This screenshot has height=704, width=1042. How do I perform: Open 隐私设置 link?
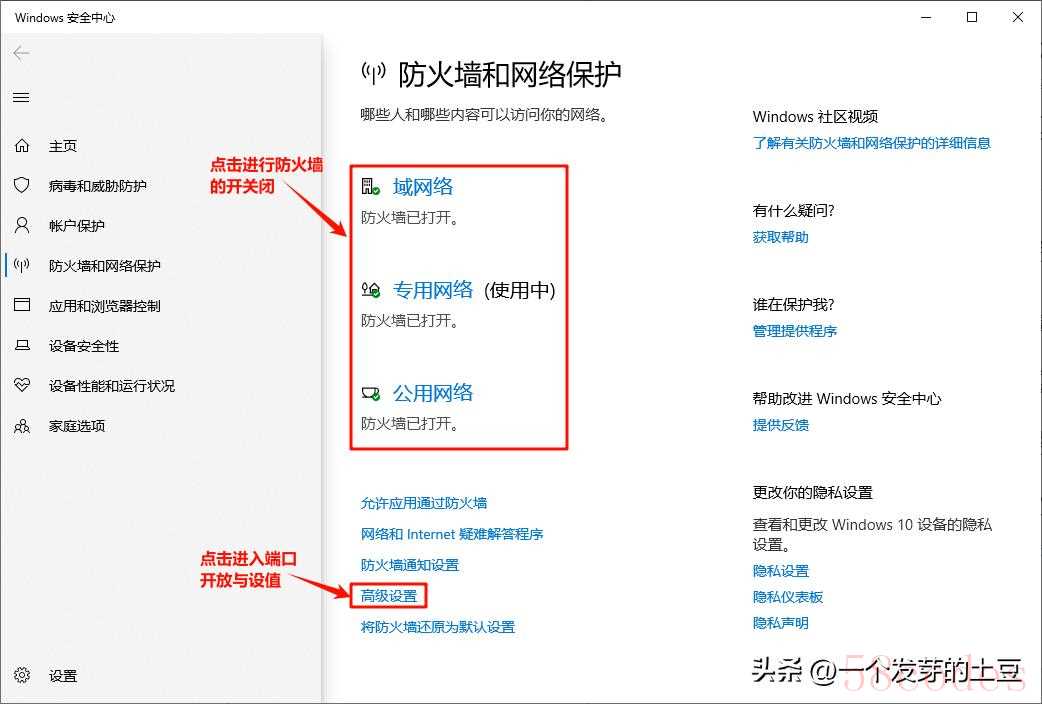tap(780, 571)
